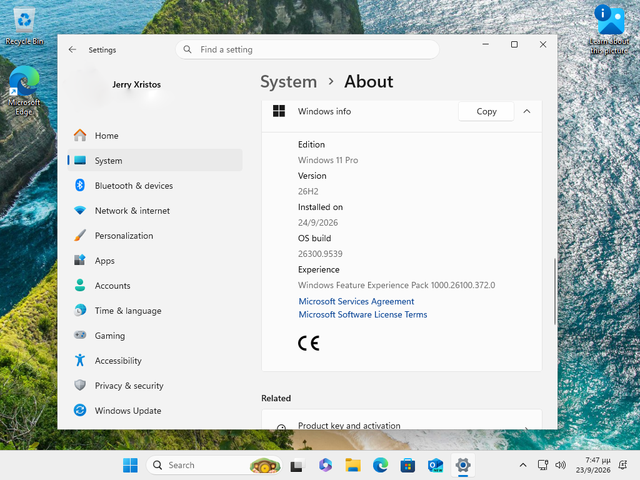Collapse the Windows info section
The height and width of the screenshot is (480, 640).
(x=527, y=111)
